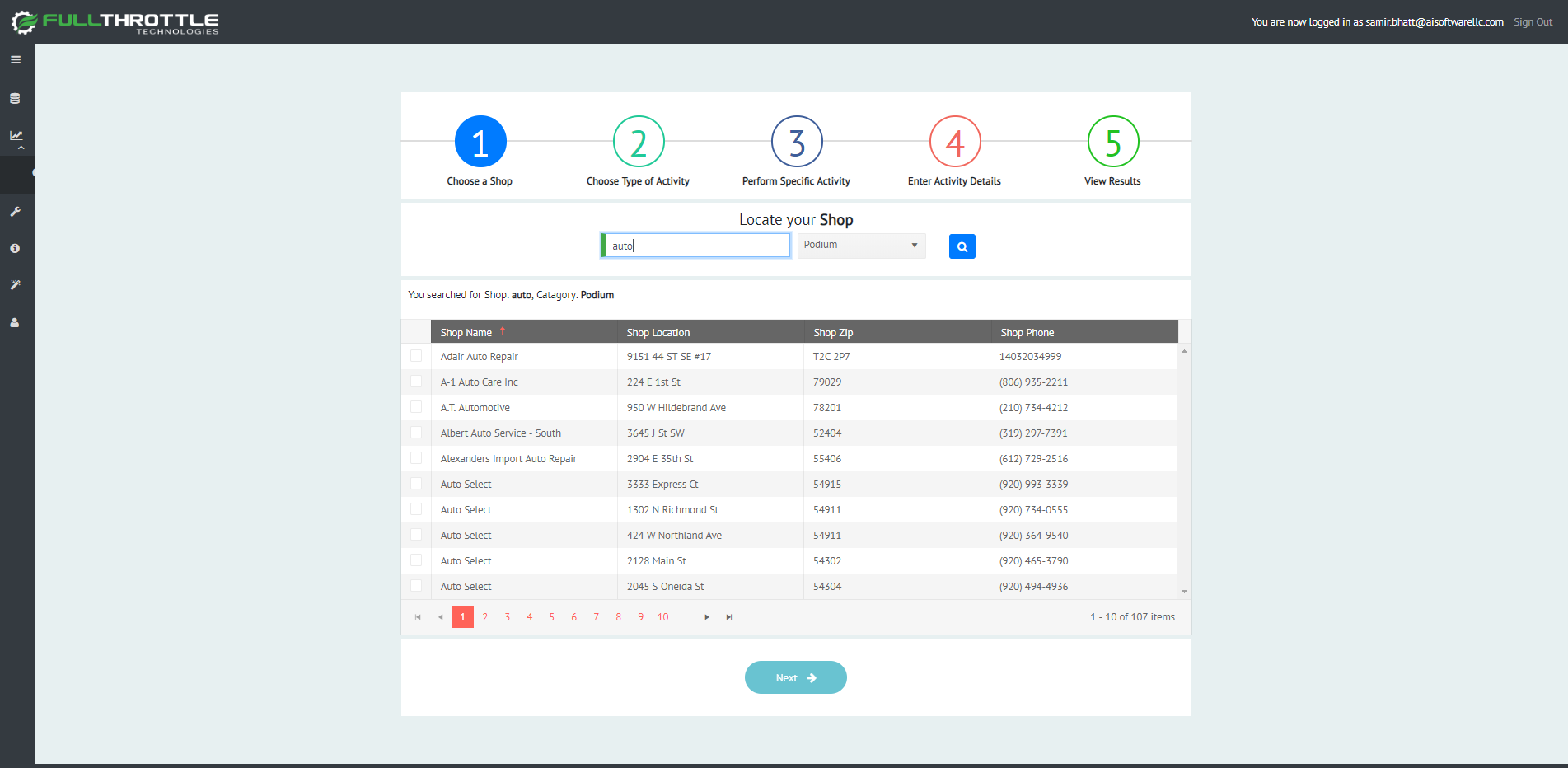Click the FullThrottle Technologies logo
Viewport: 1568px width, 768px height.
(115, 22)
